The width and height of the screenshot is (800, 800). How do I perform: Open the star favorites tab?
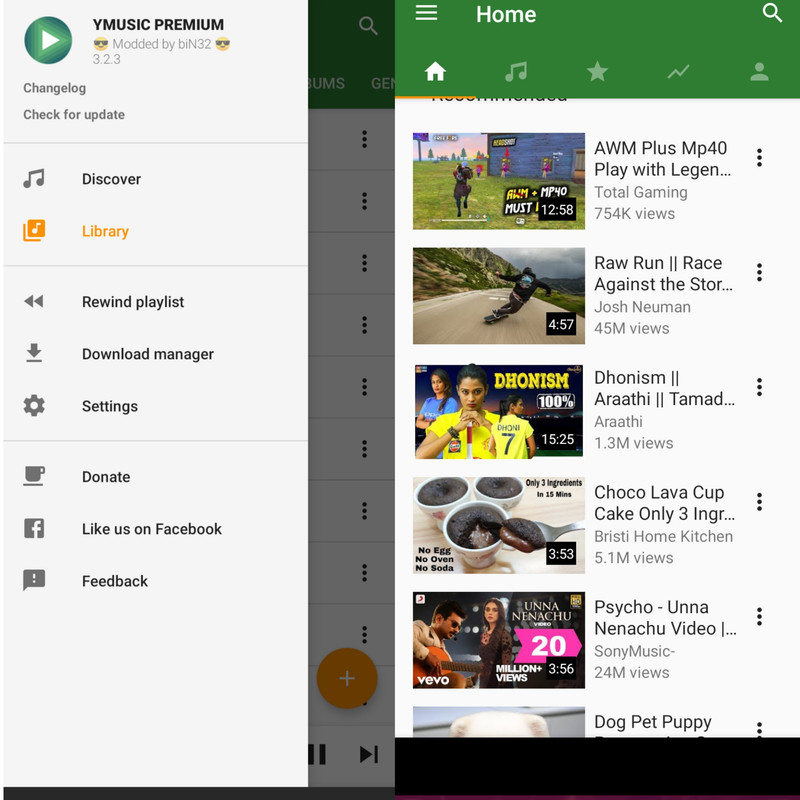pyautogui.click(x=597, y=71)
